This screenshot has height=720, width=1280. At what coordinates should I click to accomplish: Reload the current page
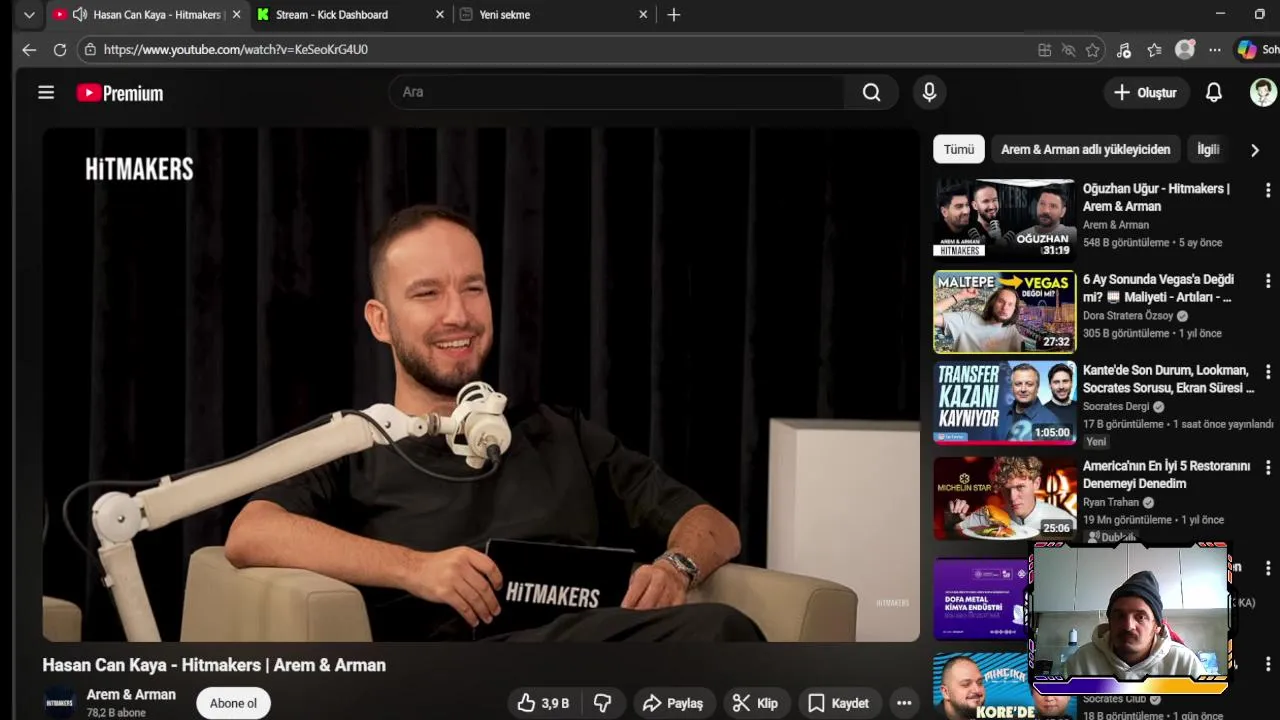tap(60, 49)
